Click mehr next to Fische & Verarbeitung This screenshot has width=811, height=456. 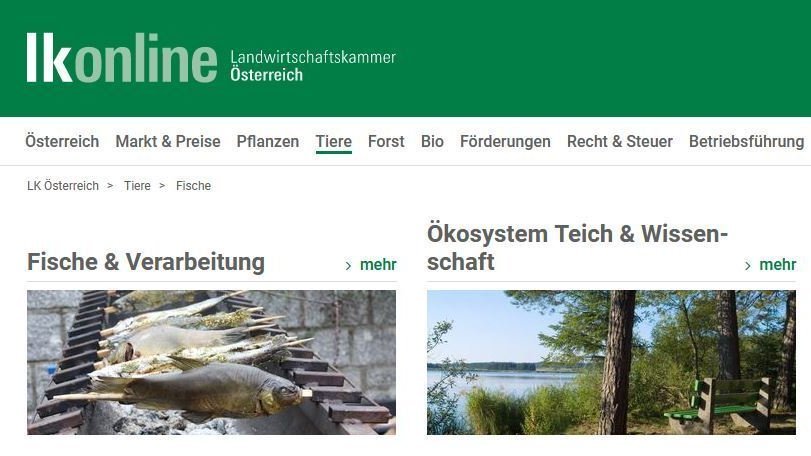tap(378, 265)
